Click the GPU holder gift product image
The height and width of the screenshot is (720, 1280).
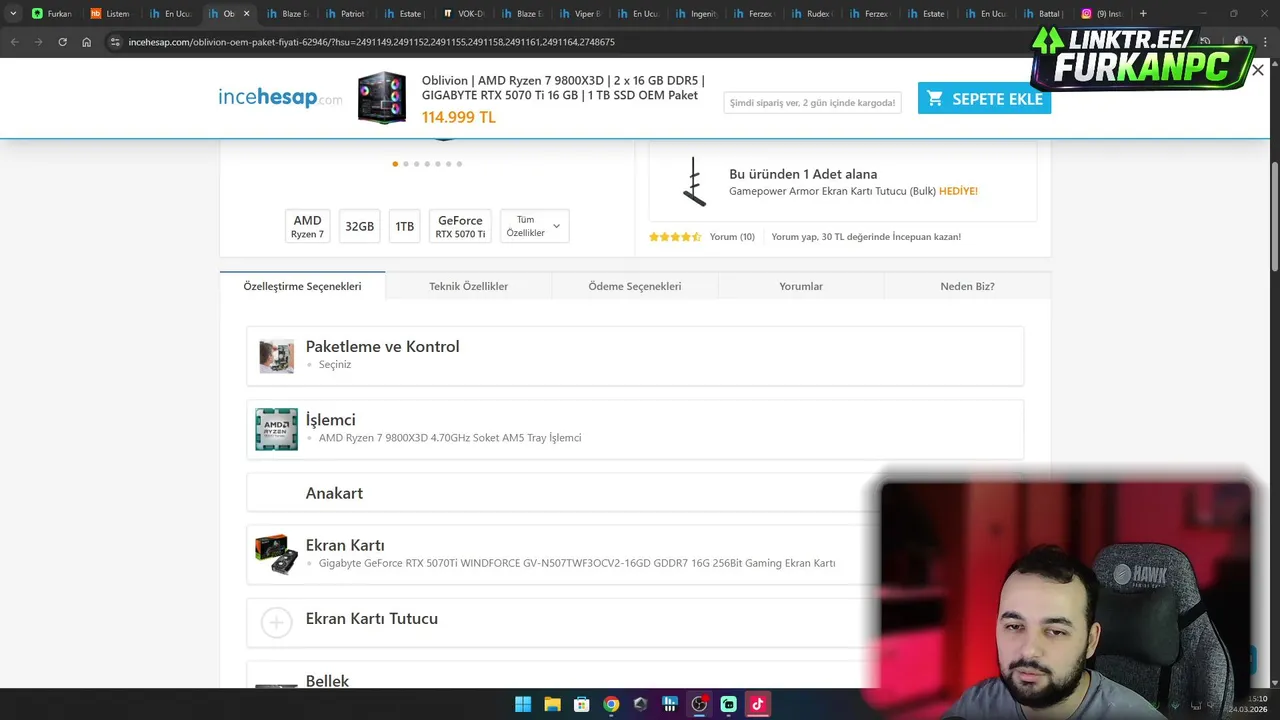693,182
